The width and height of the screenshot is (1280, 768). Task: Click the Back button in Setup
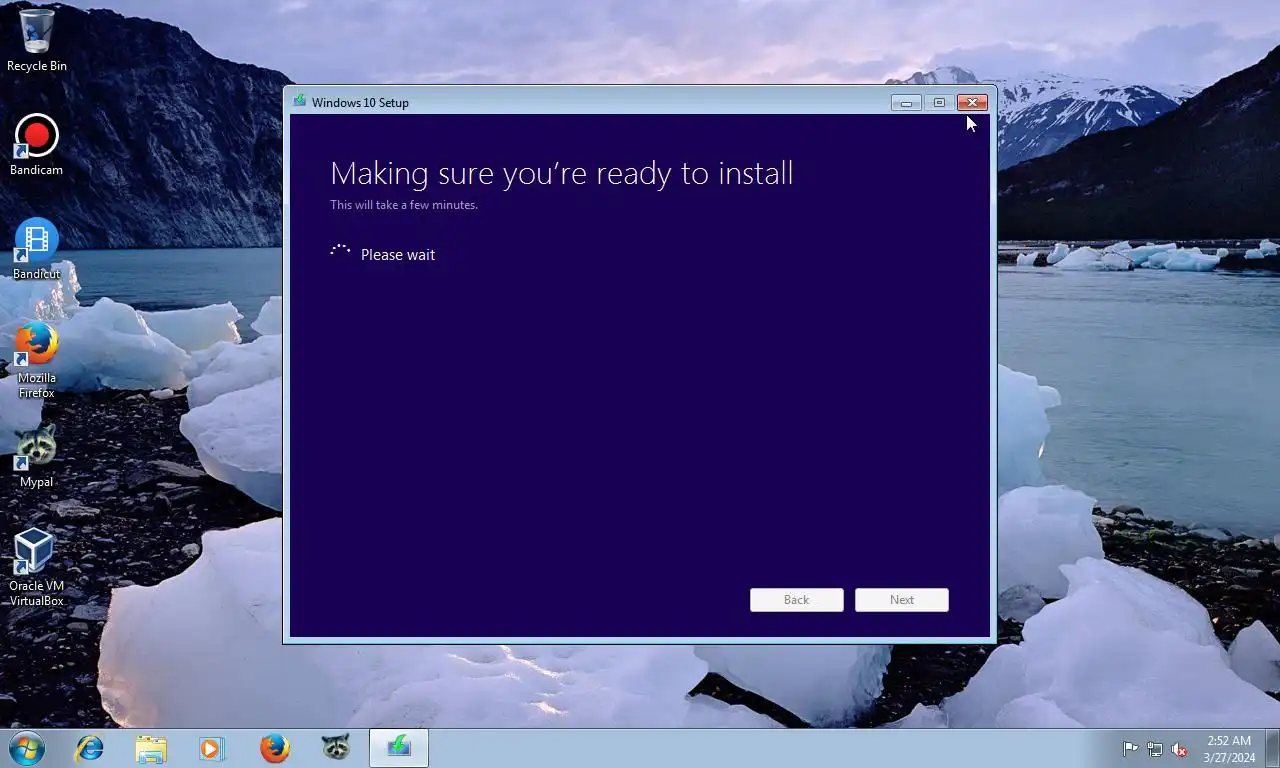tap(797, 600)
